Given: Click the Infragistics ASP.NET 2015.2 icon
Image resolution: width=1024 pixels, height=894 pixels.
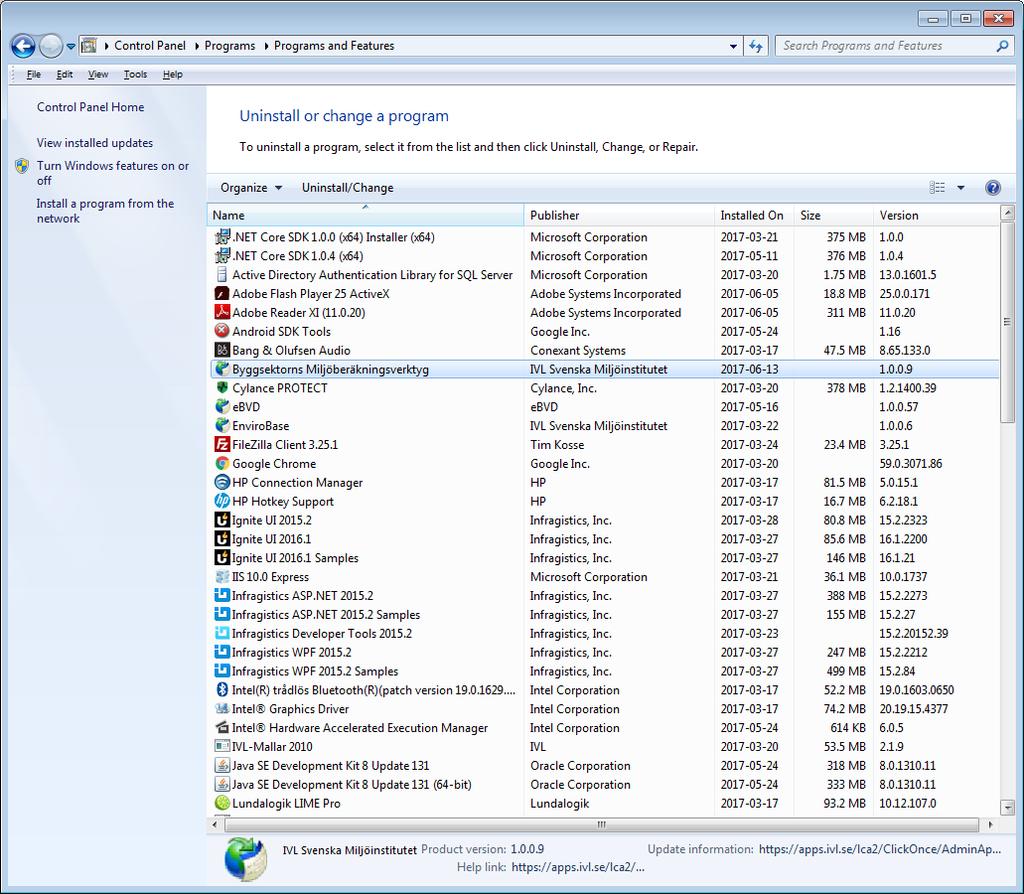Looking at the screenshot, I should [222, 596].
